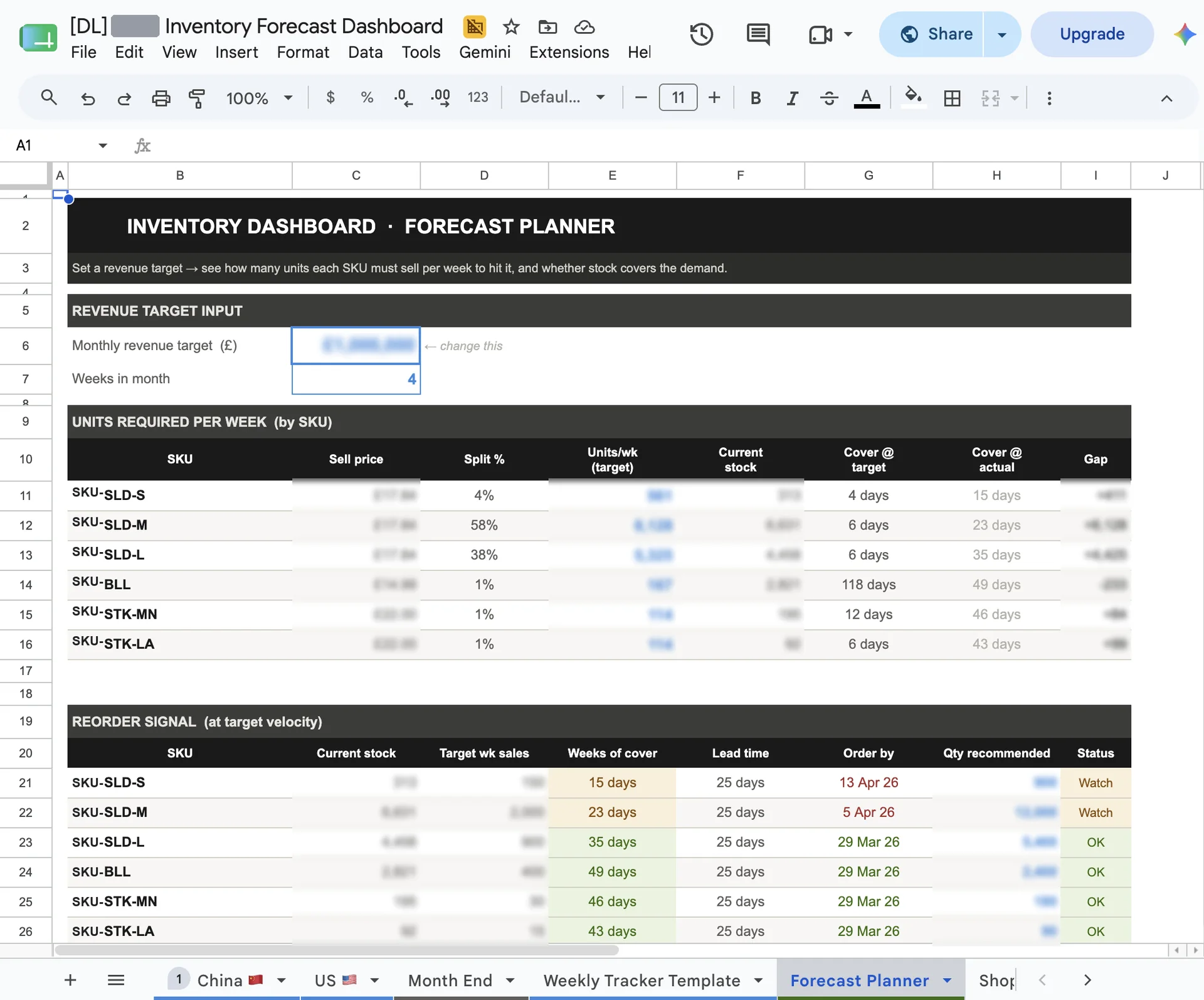Viewport: 1204px width, 1000px height.
Task: Move the document to a folder
Action: pyautogui.click(x=547, y=26)
